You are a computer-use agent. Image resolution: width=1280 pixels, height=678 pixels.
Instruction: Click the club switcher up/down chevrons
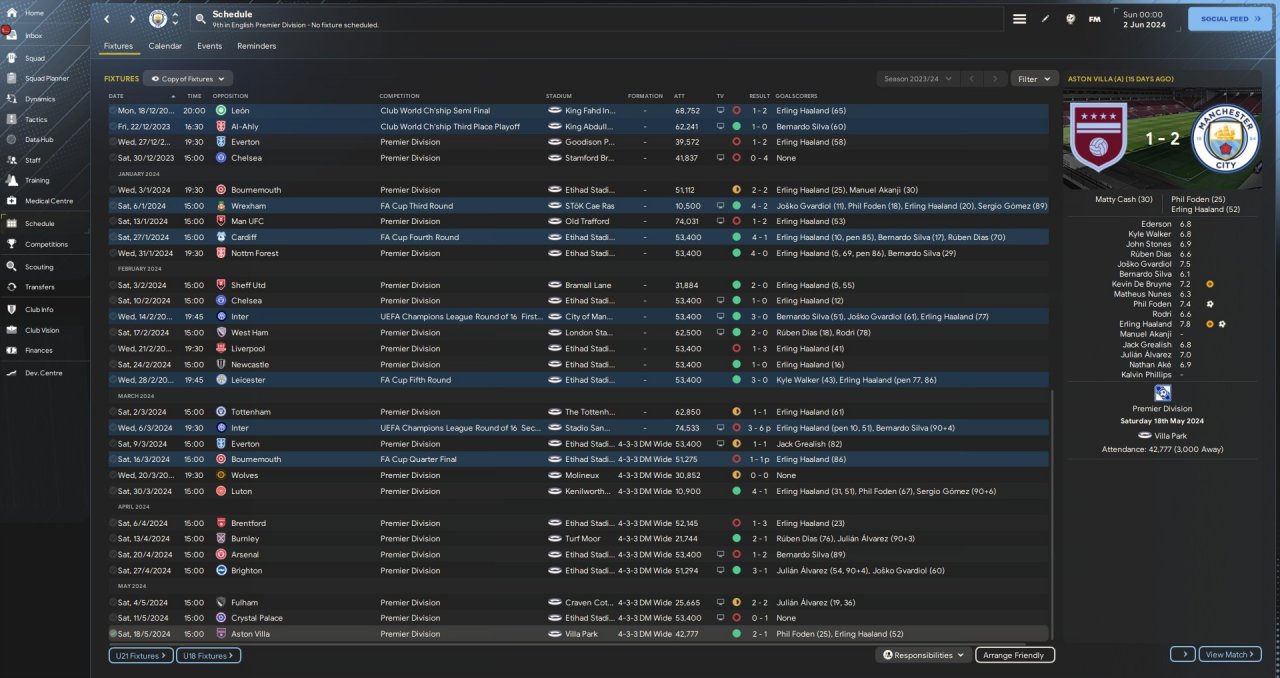pos(176,19)
